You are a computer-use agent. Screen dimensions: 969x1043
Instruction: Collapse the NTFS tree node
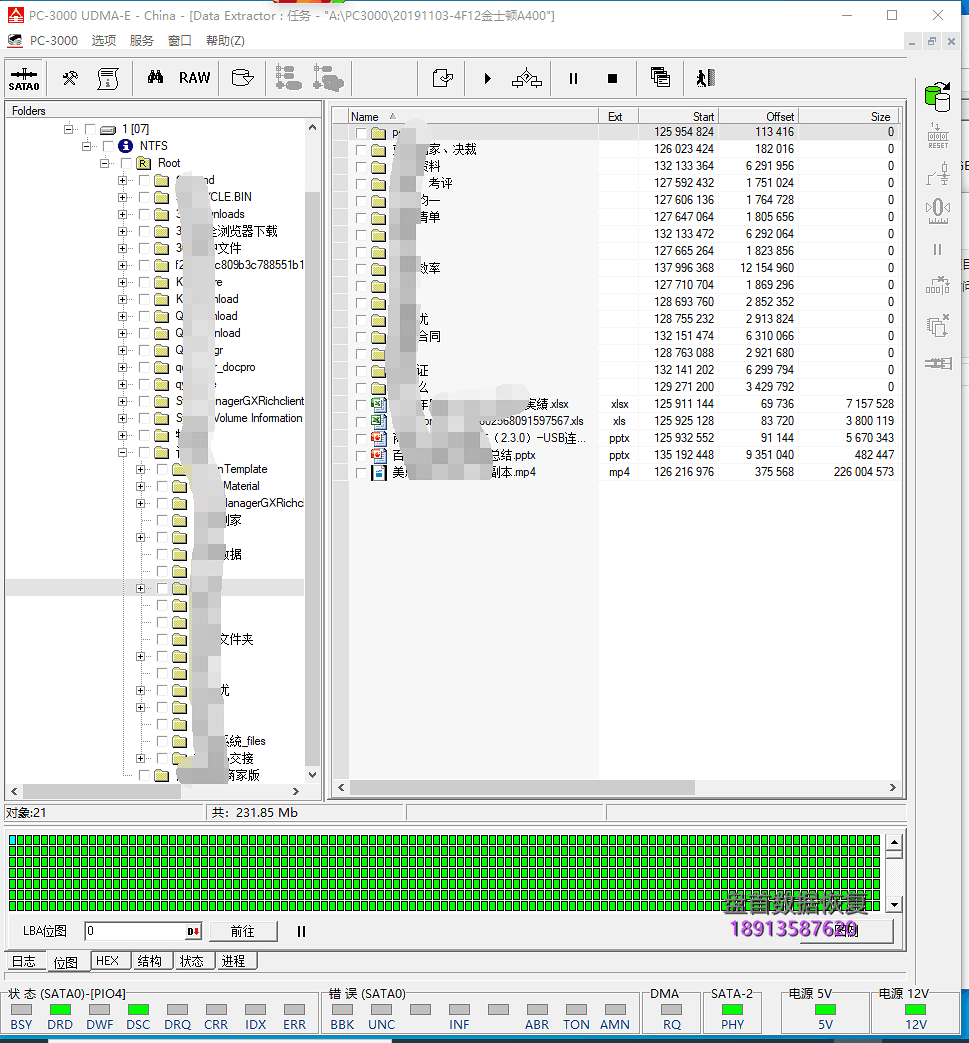pyautogui.click(x=86, y=146)
